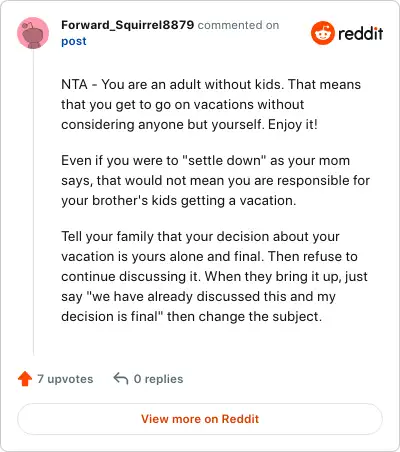Click the "NTA - You are an adult" paragraph
400x452 pixels.
(211, 104)
